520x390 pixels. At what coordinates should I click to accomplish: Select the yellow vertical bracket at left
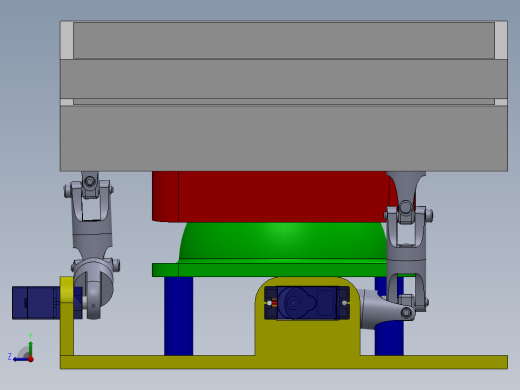tap(67, 316)
